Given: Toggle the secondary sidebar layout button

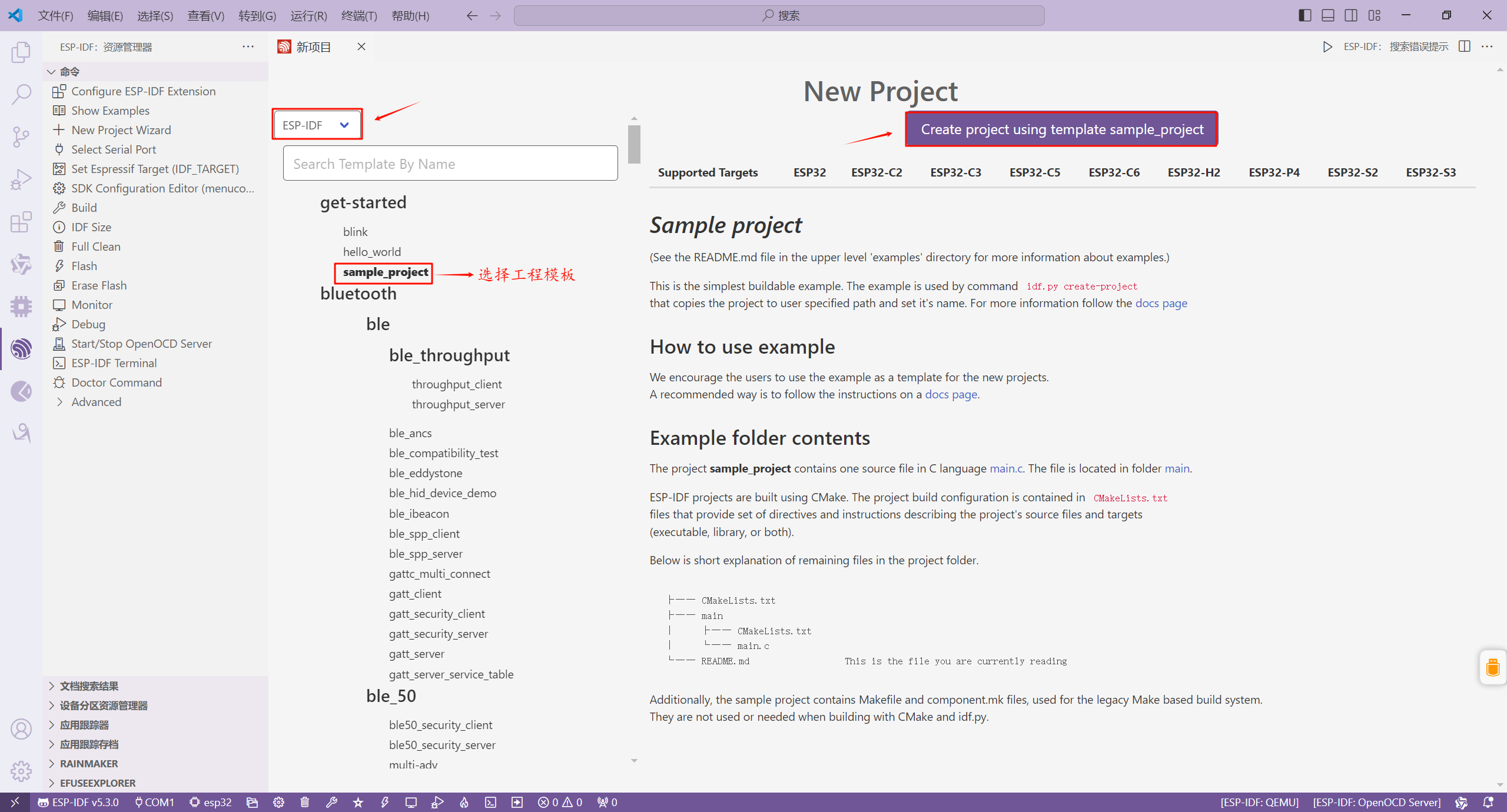Looking at the screenshot, I should pos(1351,15).
